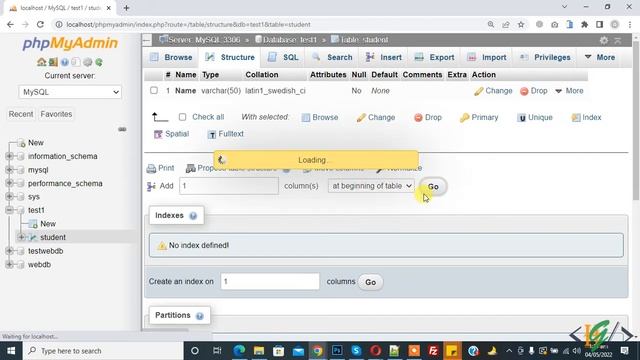Image resolution: width=640 pixels, height=360 pixels.
Task: Expand the performance_schema database node
Action: point(9,183)
